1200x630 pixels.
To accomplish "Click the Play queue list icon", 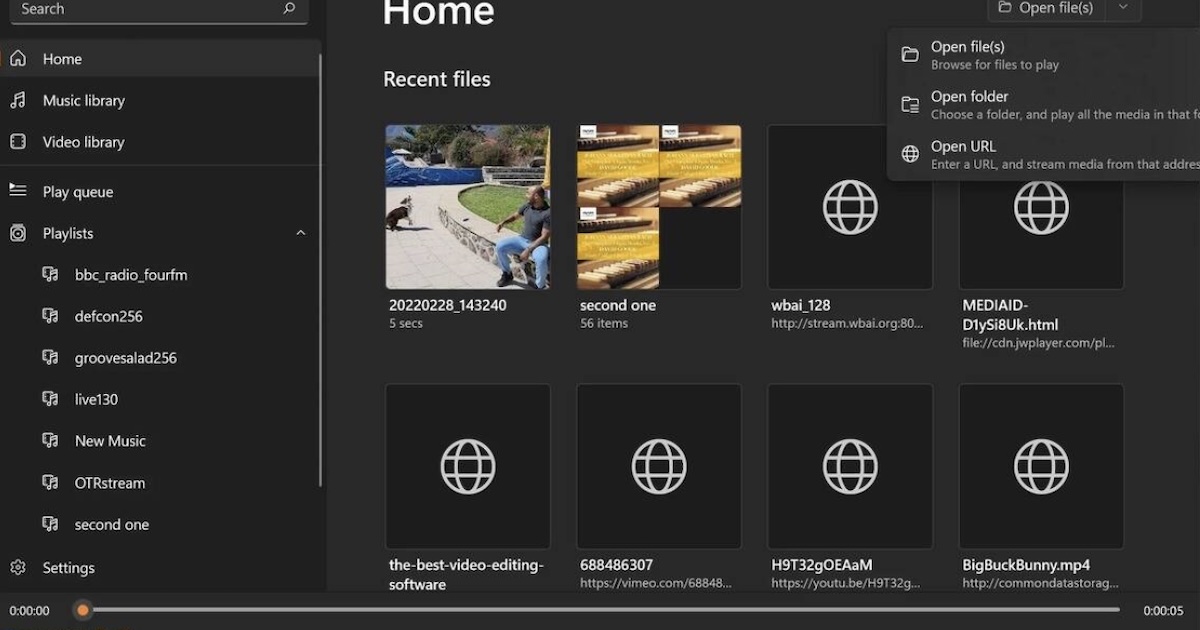I will click(x=18, y=190).
